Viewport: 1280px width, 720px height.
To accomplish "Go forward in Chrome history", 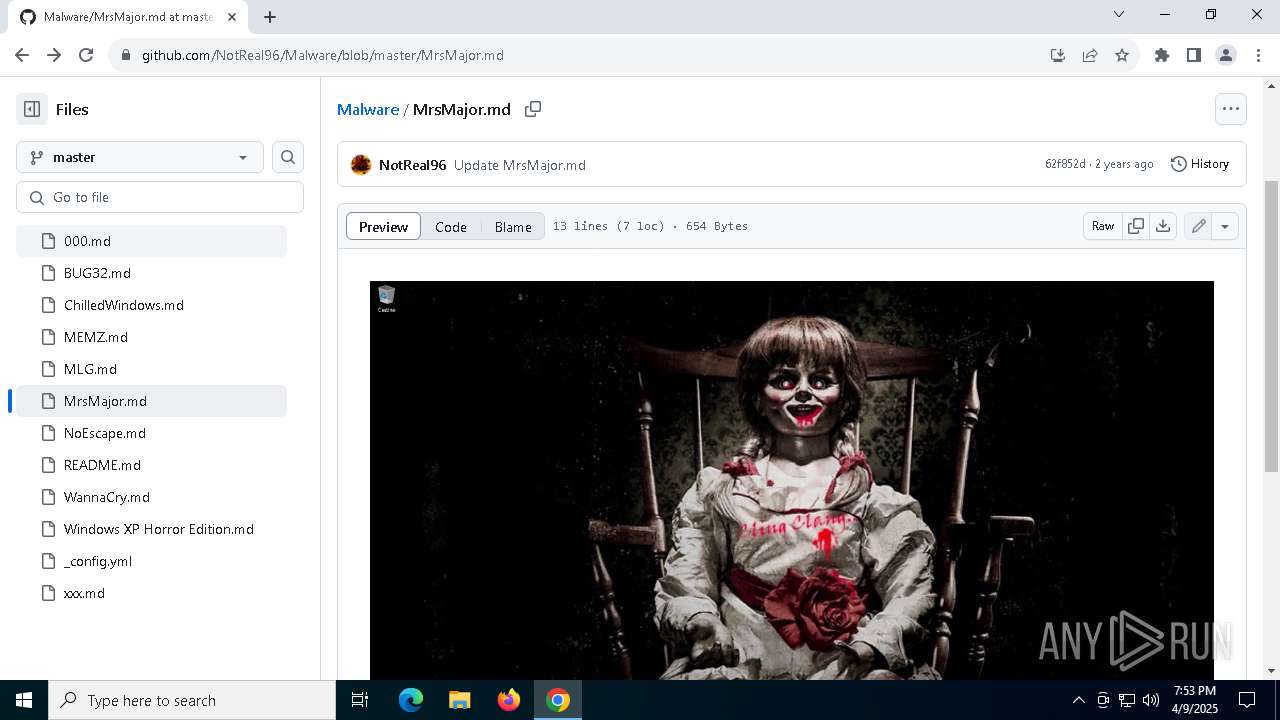I will 54,55.
